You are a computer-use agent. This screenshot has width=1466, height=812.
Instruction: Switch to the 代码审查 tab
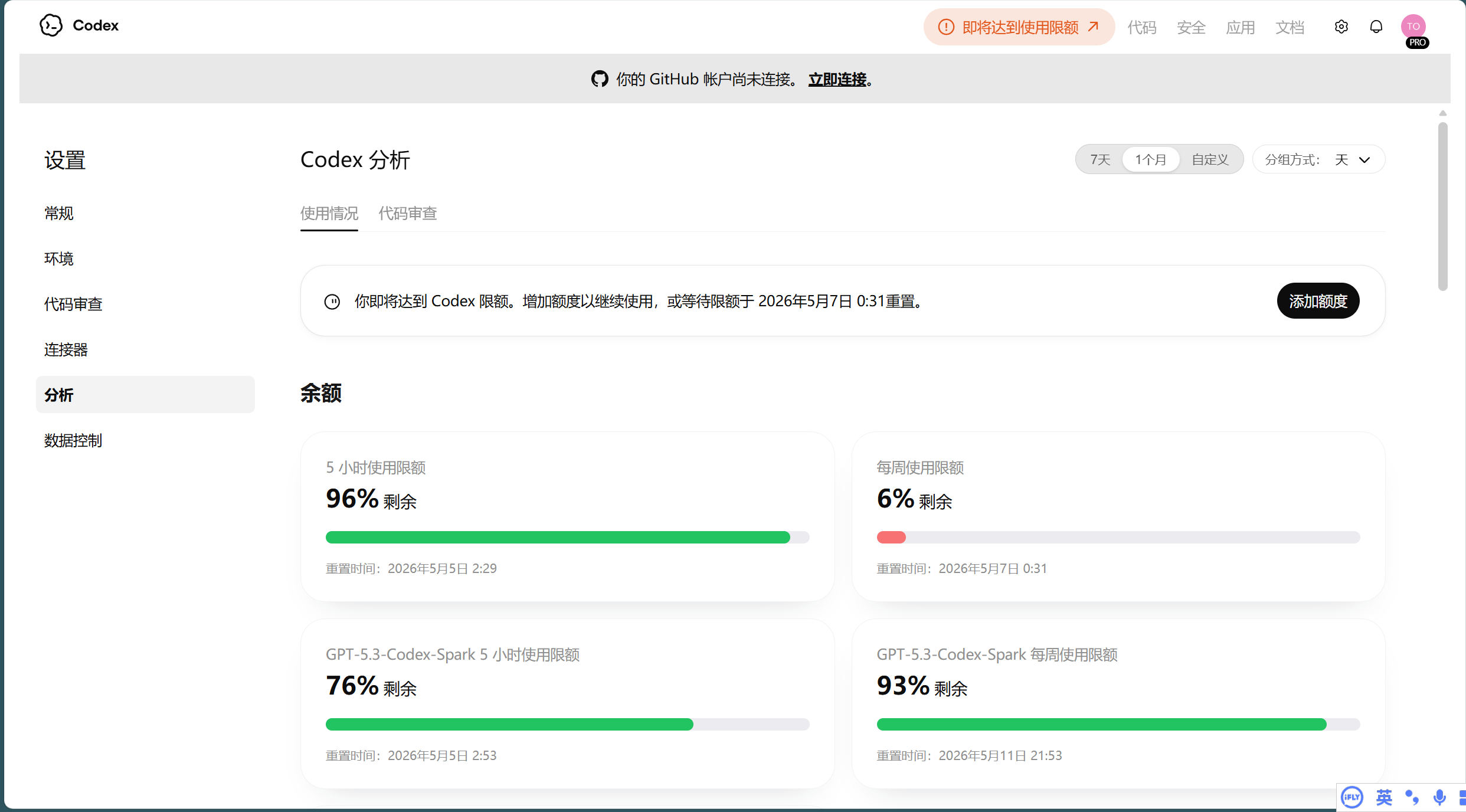coord(408,213)
